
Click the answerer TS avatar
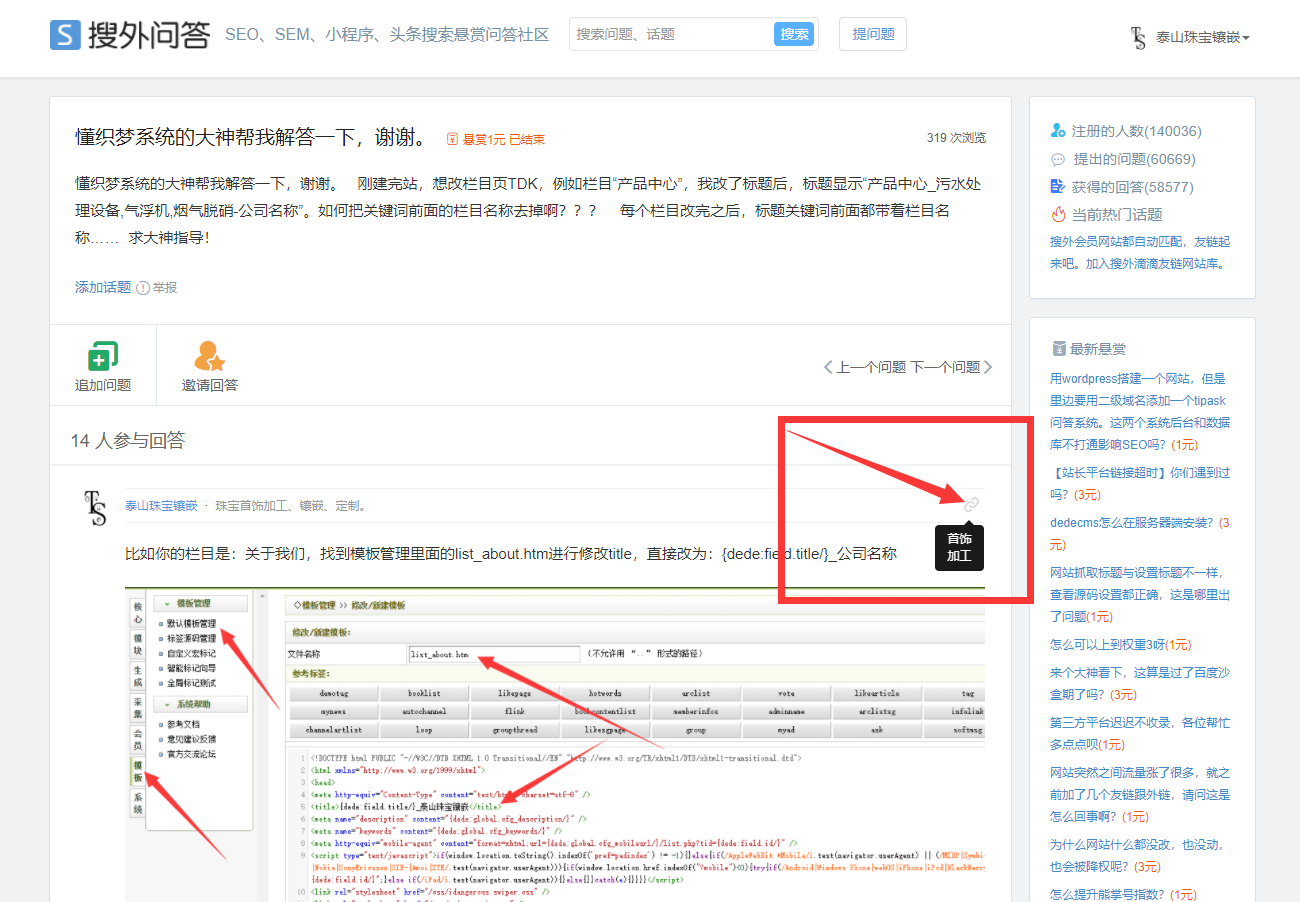coord(96,507)
